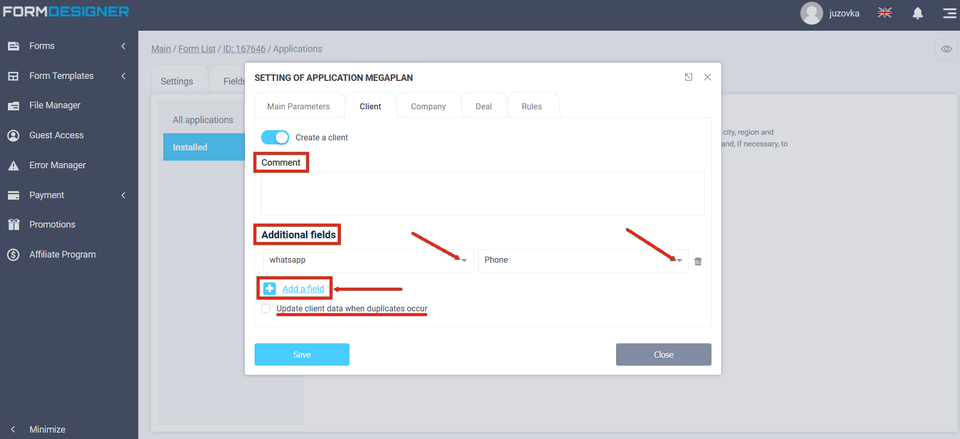Open the Guest Access sidebar icon
Image resolution: width=960 pixels, height=439 pixels.
point(13,135)
